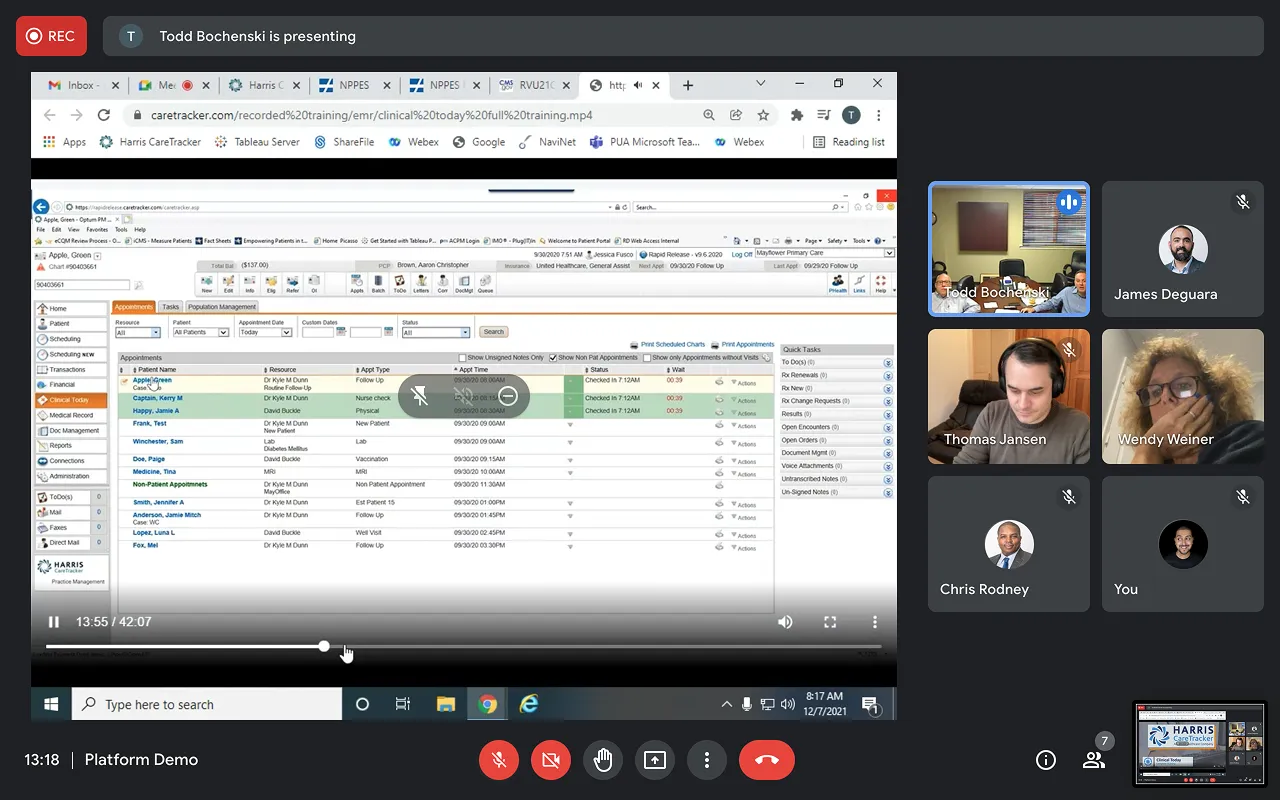Expand the Rx Renewals quick task
Screen dimensions: 1280x800
[888, 375]
